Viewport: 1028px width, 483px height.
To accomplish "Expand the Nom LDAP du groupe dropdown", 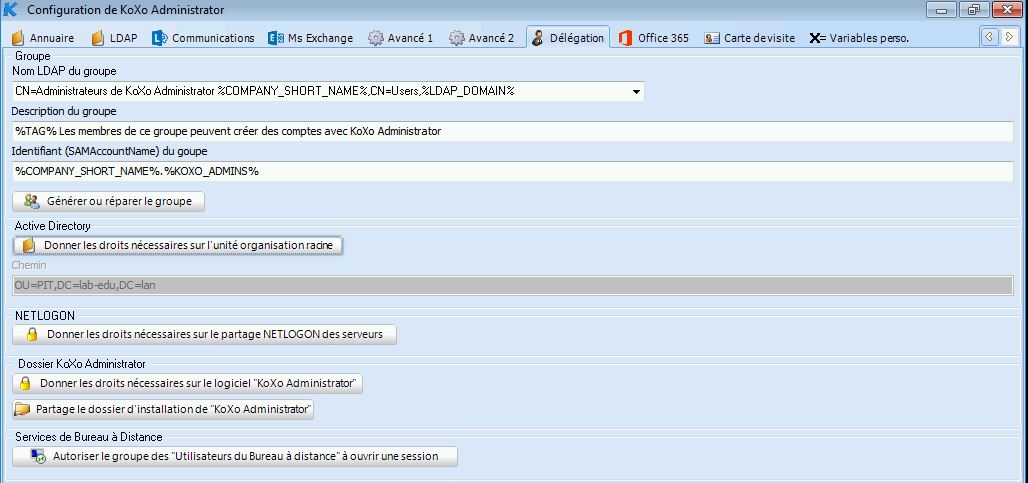I will (x=635, y=92).
